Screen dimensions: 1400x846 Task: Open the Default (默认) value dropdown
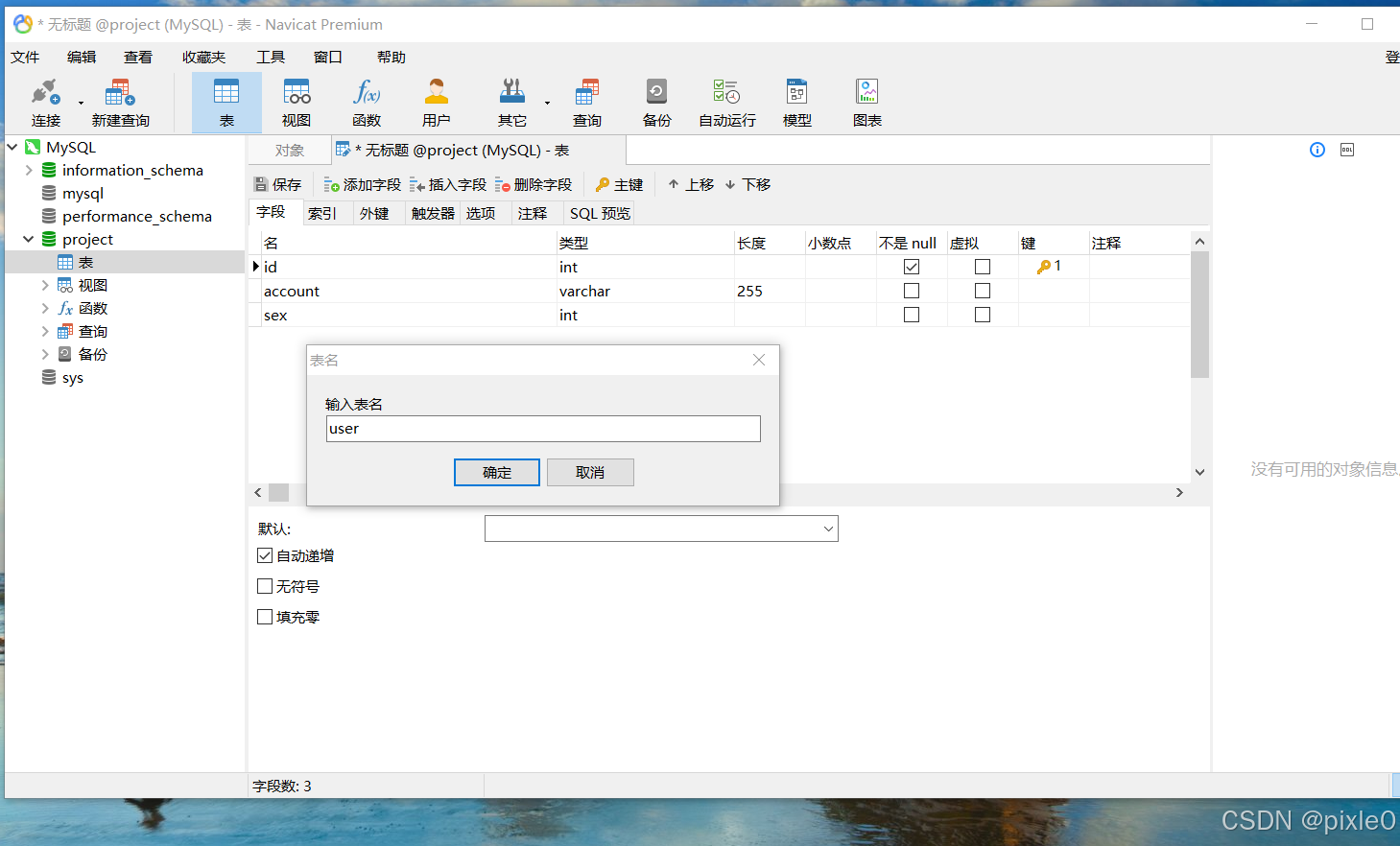pos(828,529)
